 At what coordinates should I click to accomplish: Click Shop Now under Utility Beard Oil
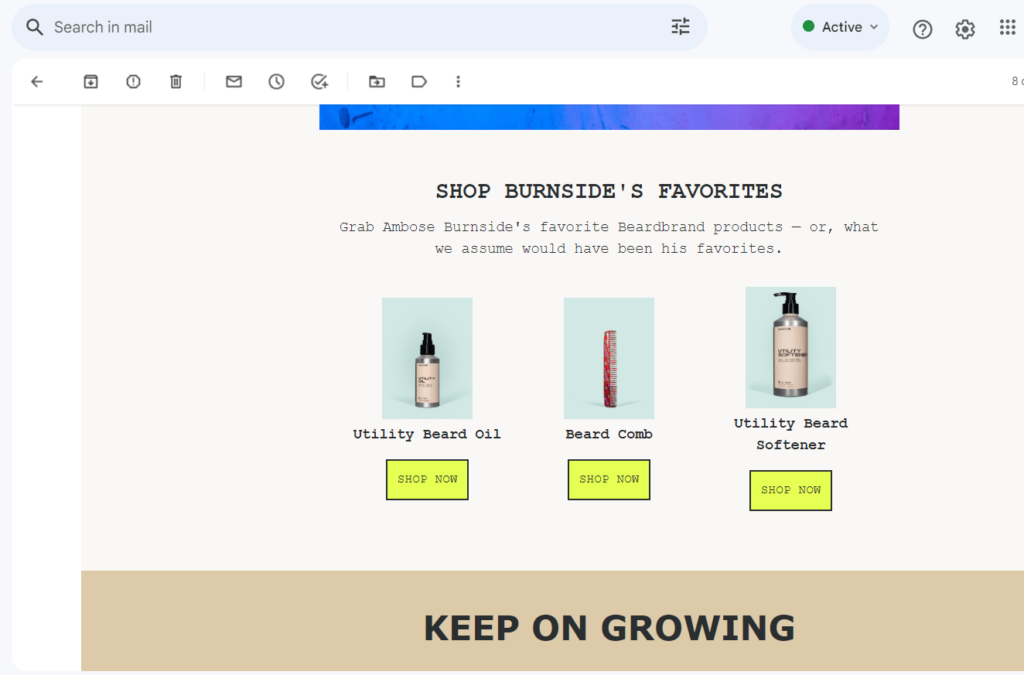coord(427,480)
